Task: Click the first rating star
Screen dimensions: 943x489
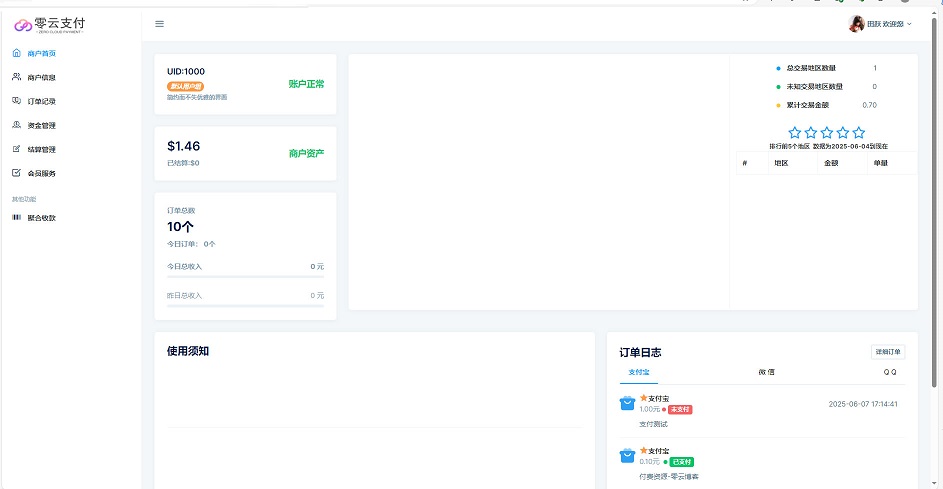Action: pos(795,132)
